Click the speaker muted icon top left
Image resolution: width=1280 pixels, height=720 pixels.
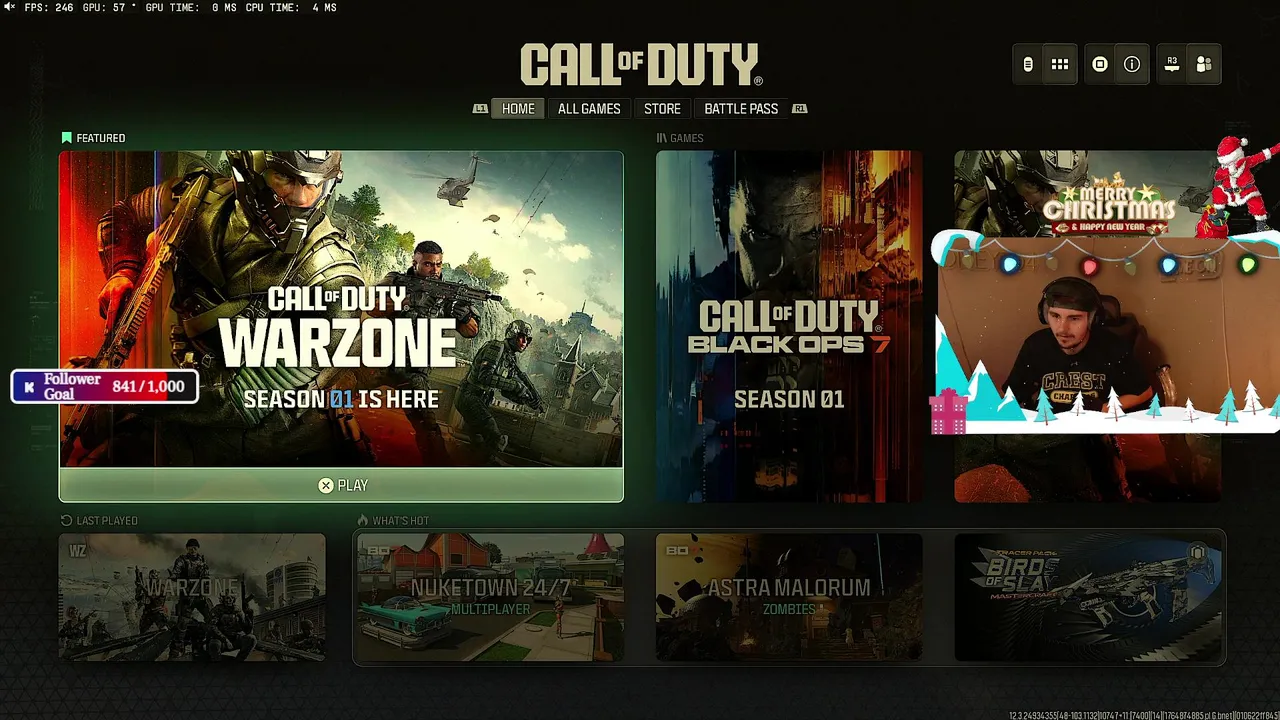click(10, 7)
